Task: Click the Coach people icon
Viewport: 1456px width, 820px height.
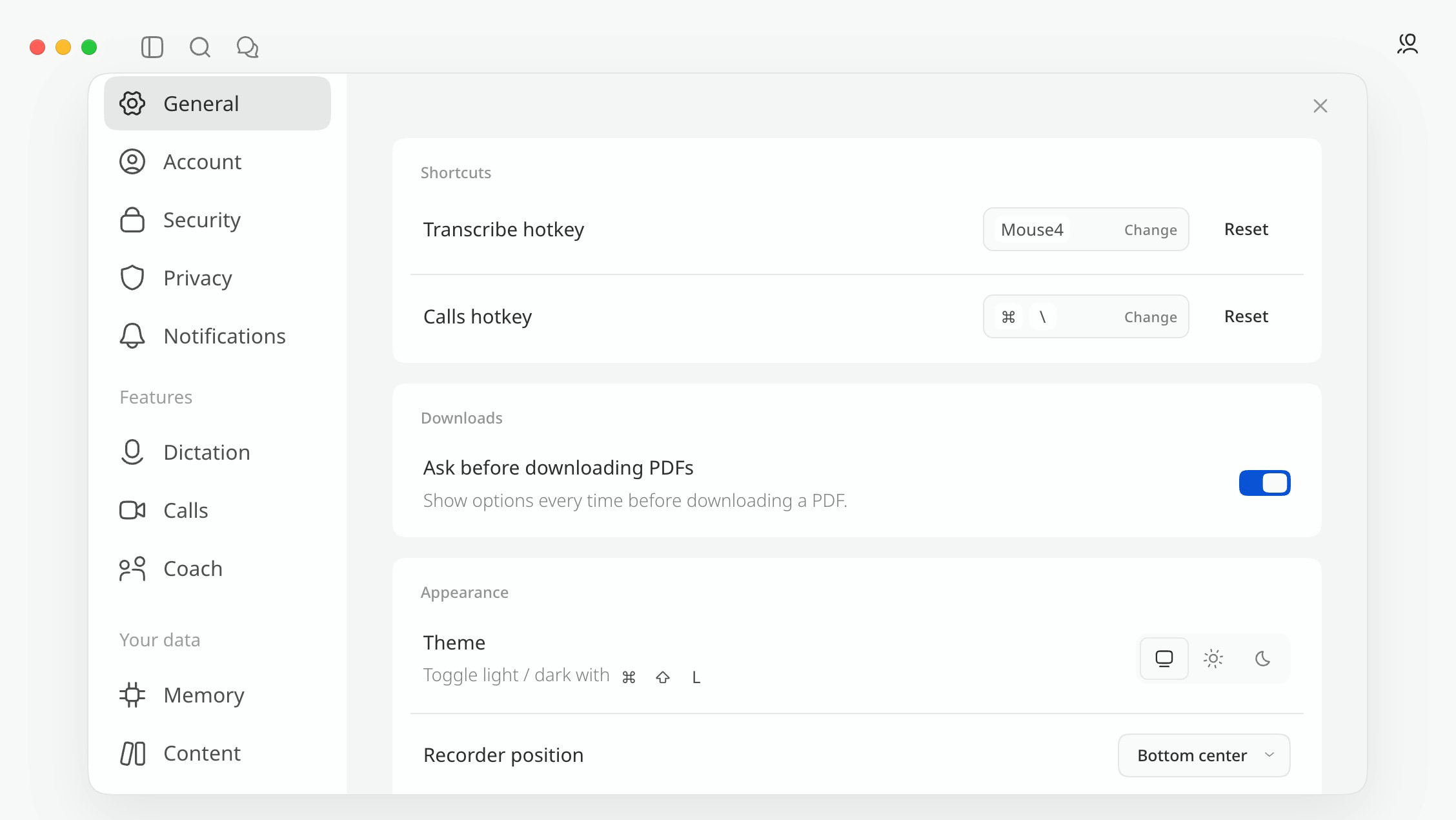Action: (132, 568)
